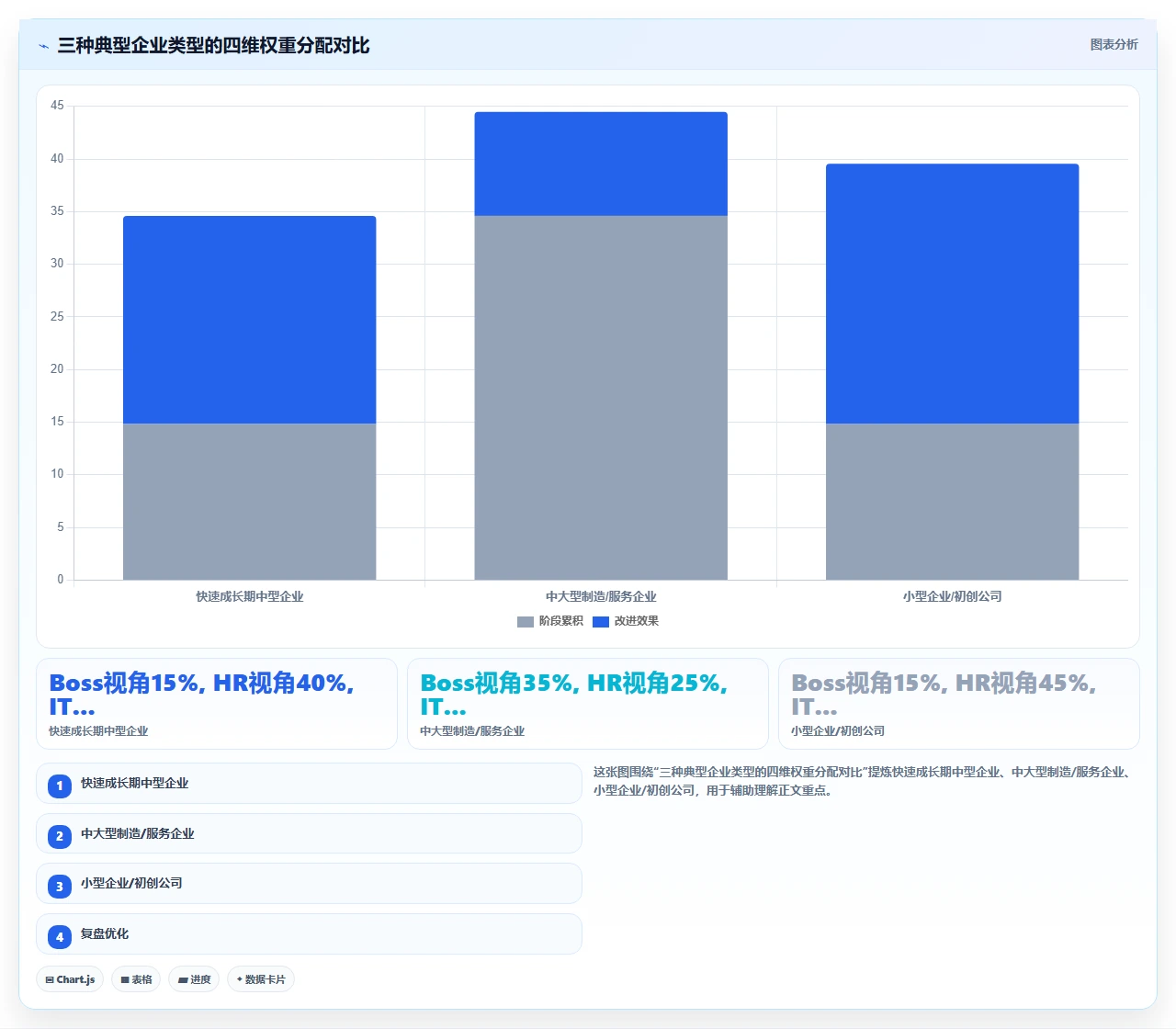Click the y-axis value 15
Viewport: 1176px width, 1029px height.
(x=57, y=422)
